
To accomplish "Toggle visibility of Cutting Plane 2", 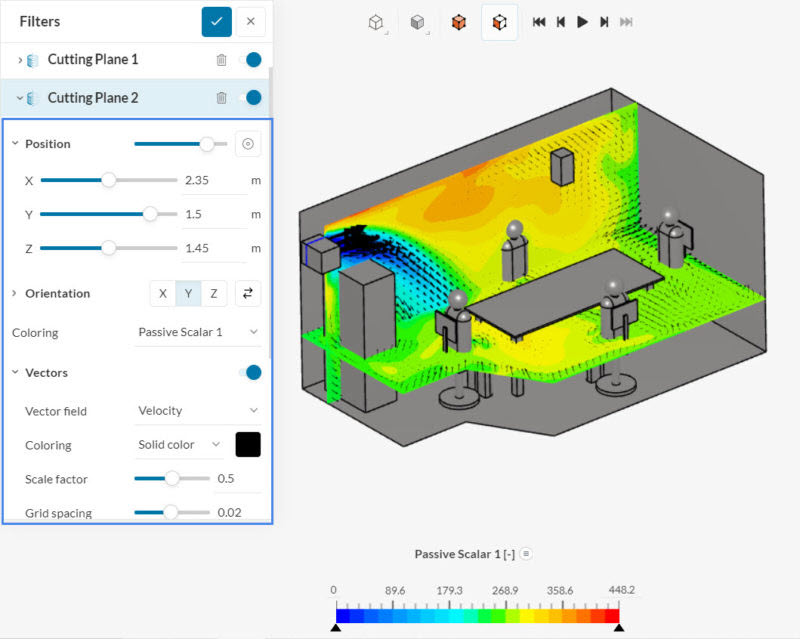I will coord(253,96).
